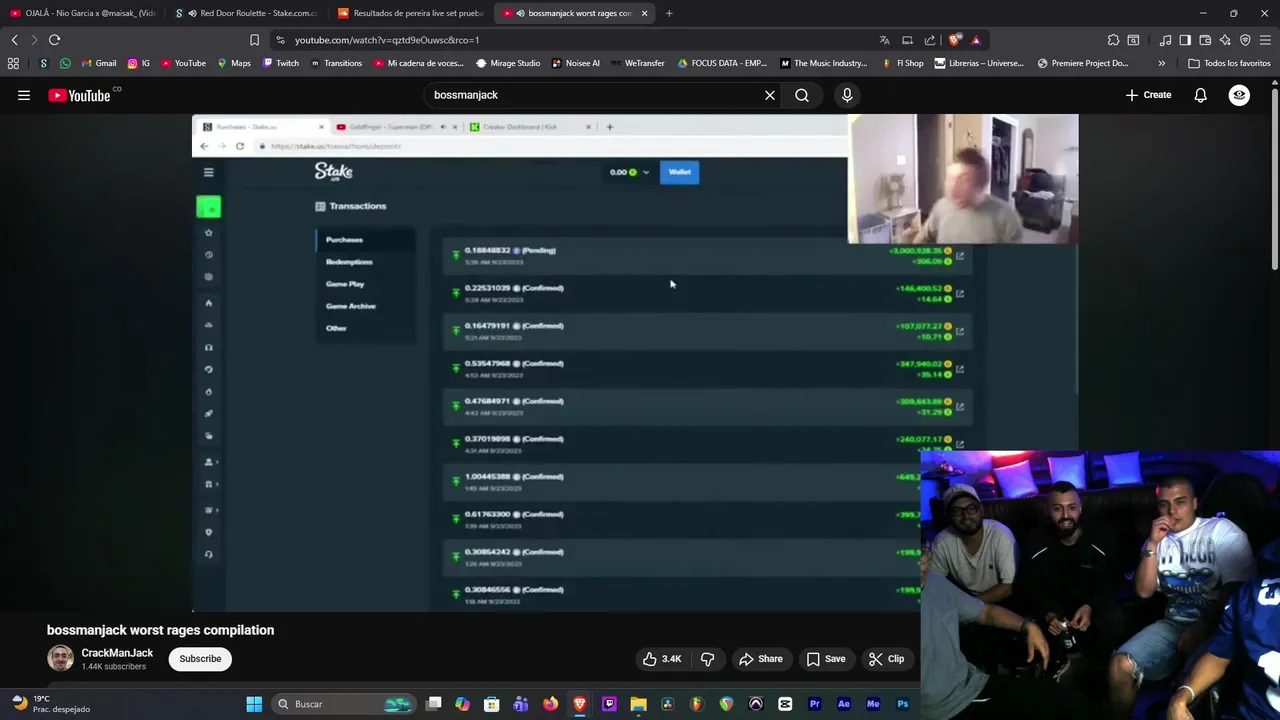
Task: Click the Create button
Action: point(1148,95)
